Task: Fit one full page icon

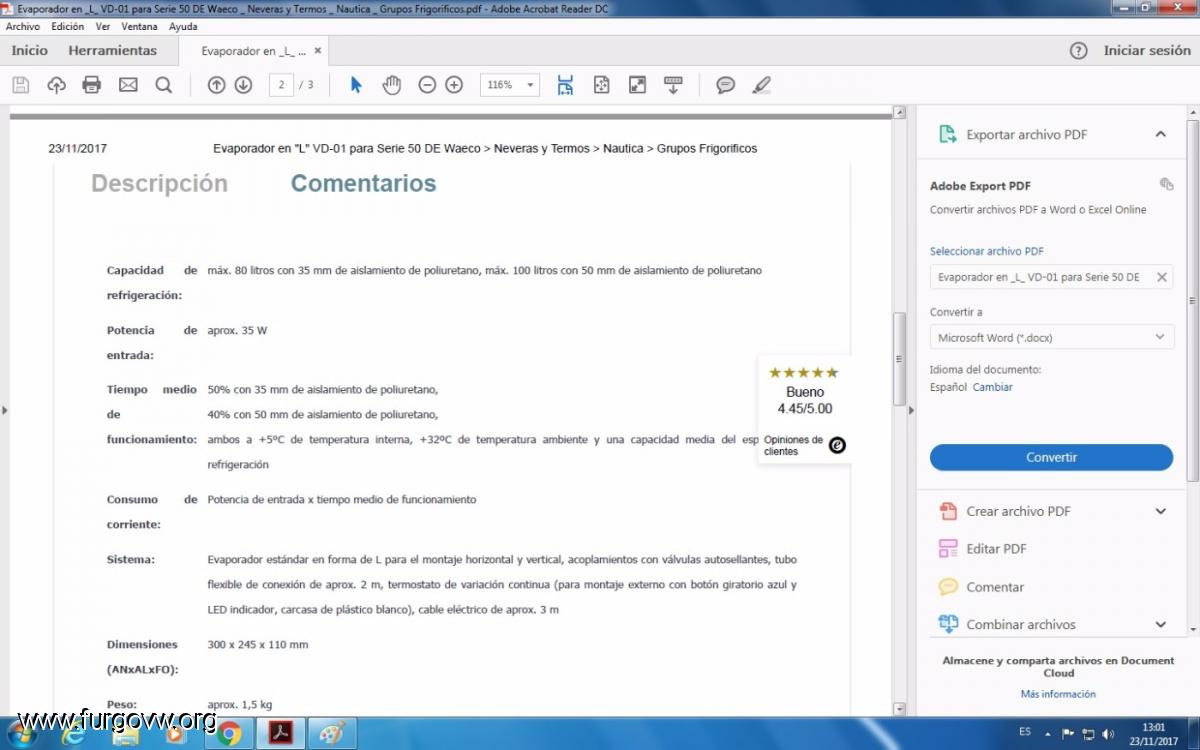Action: pyautogui.click(x=601, y=85)
